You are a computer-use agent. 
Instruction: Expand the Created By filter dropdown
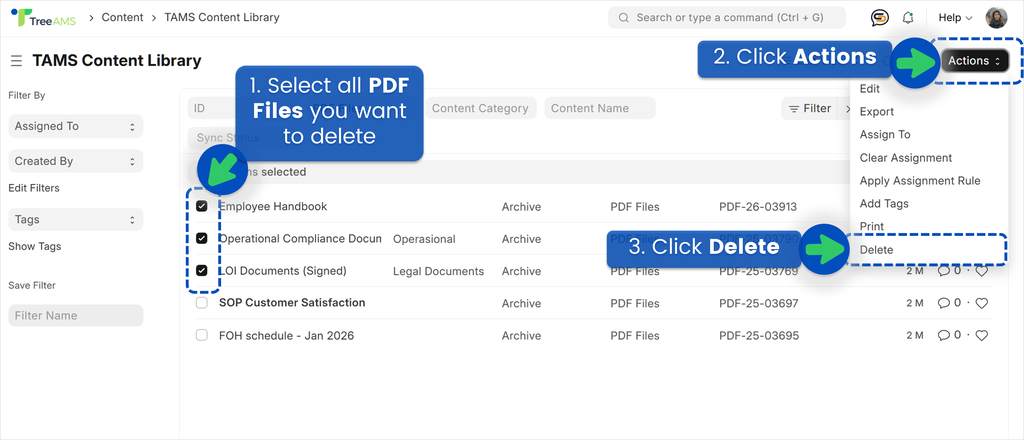[75, 161]
